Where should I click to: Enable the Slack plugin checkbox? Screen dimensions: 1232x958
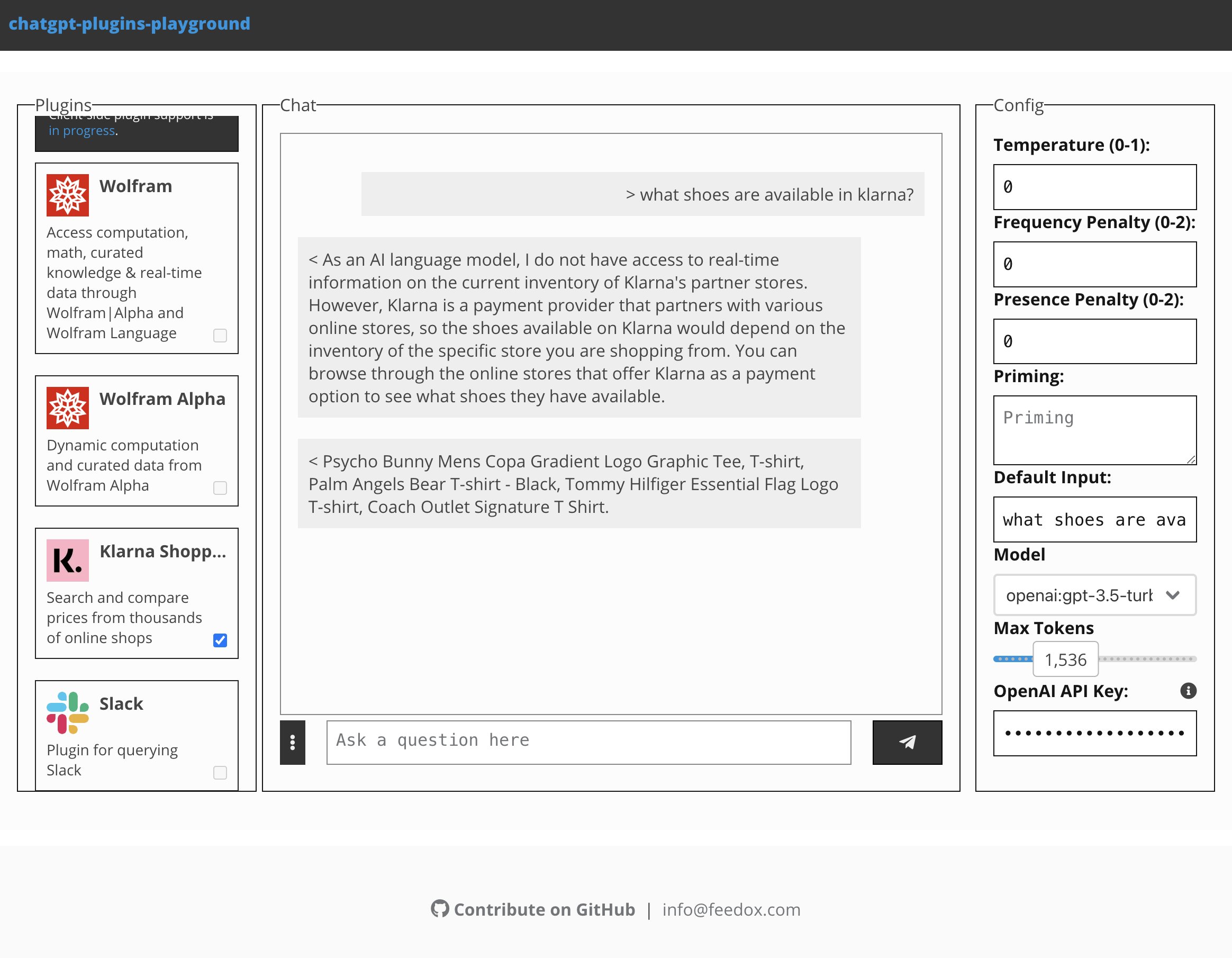pyautogui.click(x=220, y=772)
